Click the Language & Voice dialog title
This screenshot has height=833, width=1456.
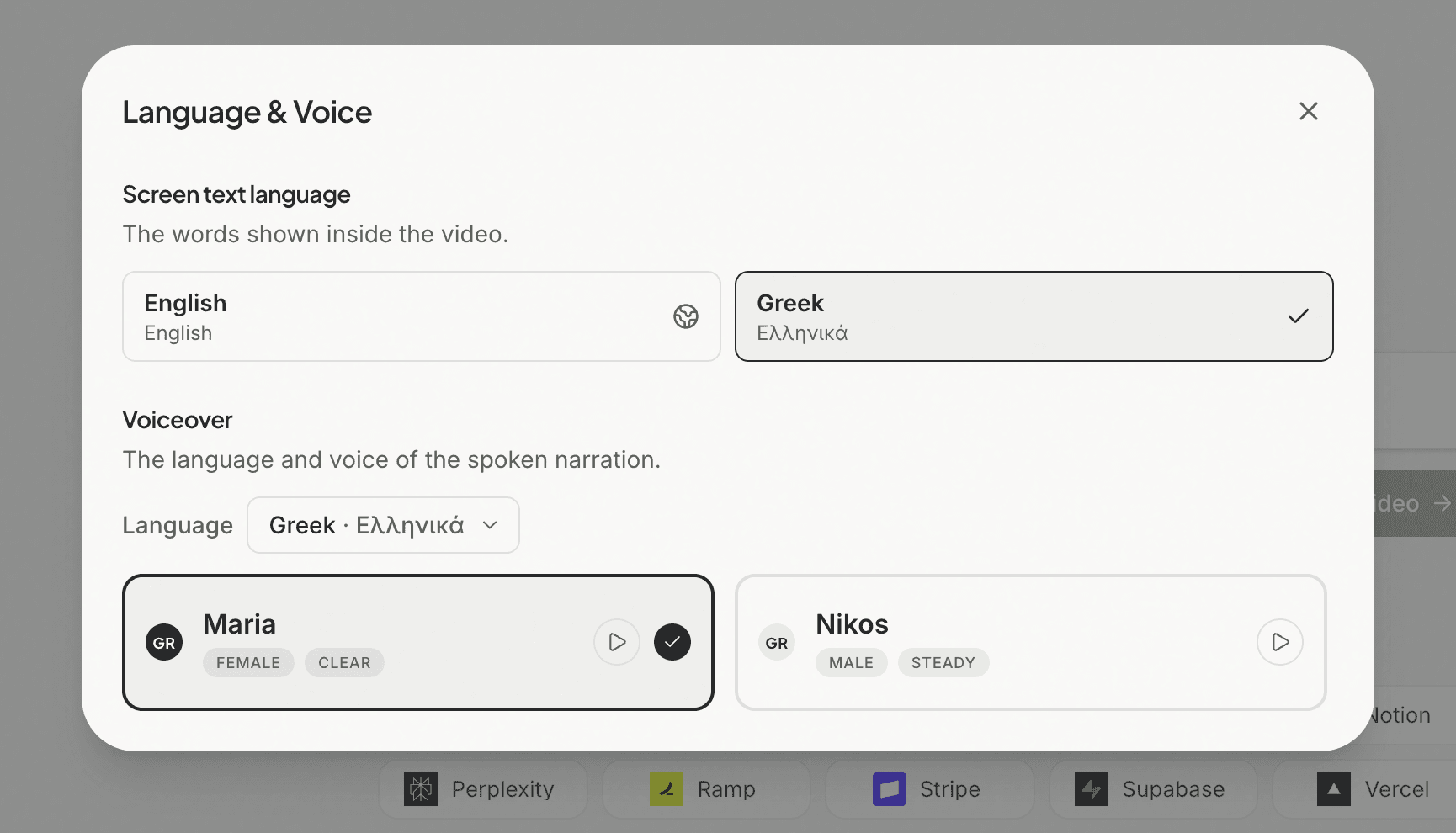tap(247, 113)
